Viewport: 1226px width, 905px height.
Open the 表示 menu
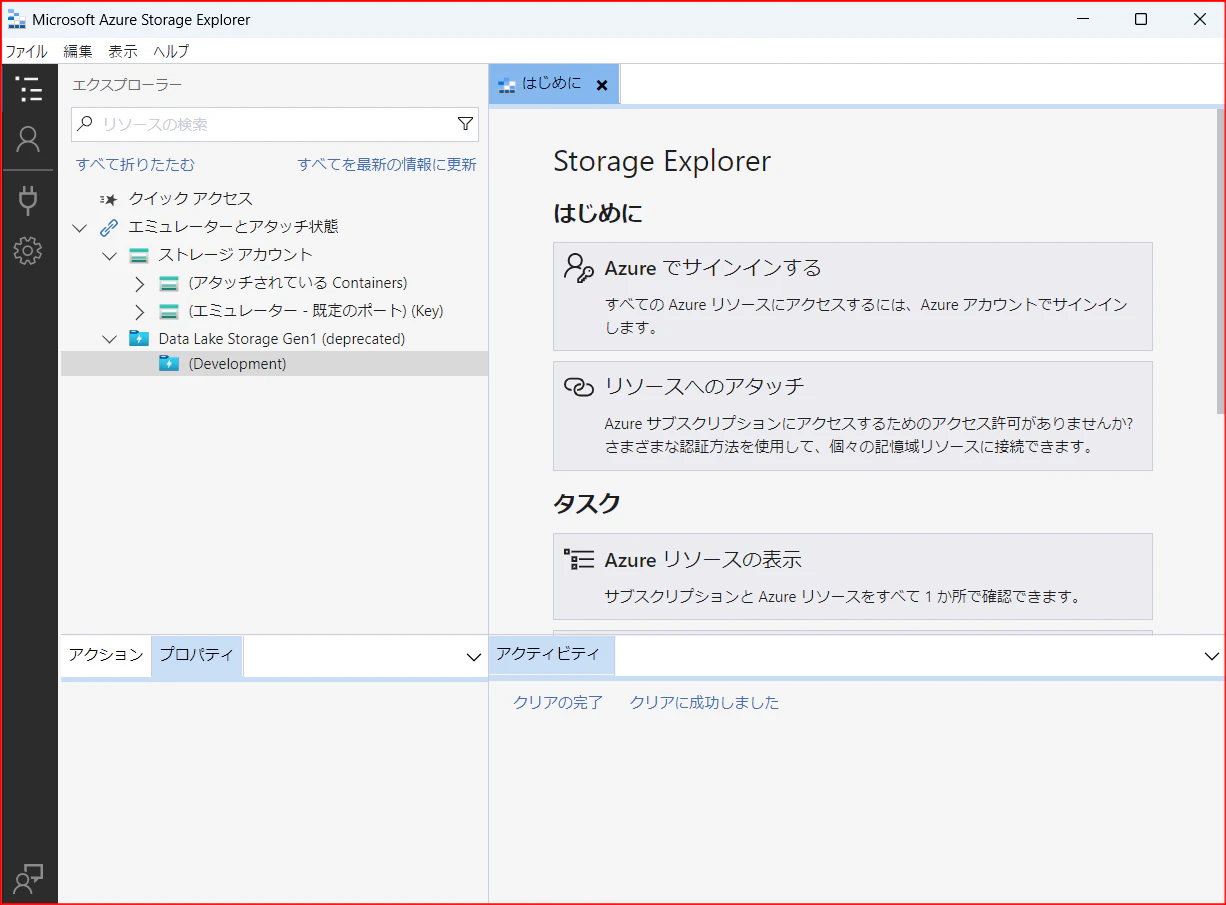pos(123,51)
